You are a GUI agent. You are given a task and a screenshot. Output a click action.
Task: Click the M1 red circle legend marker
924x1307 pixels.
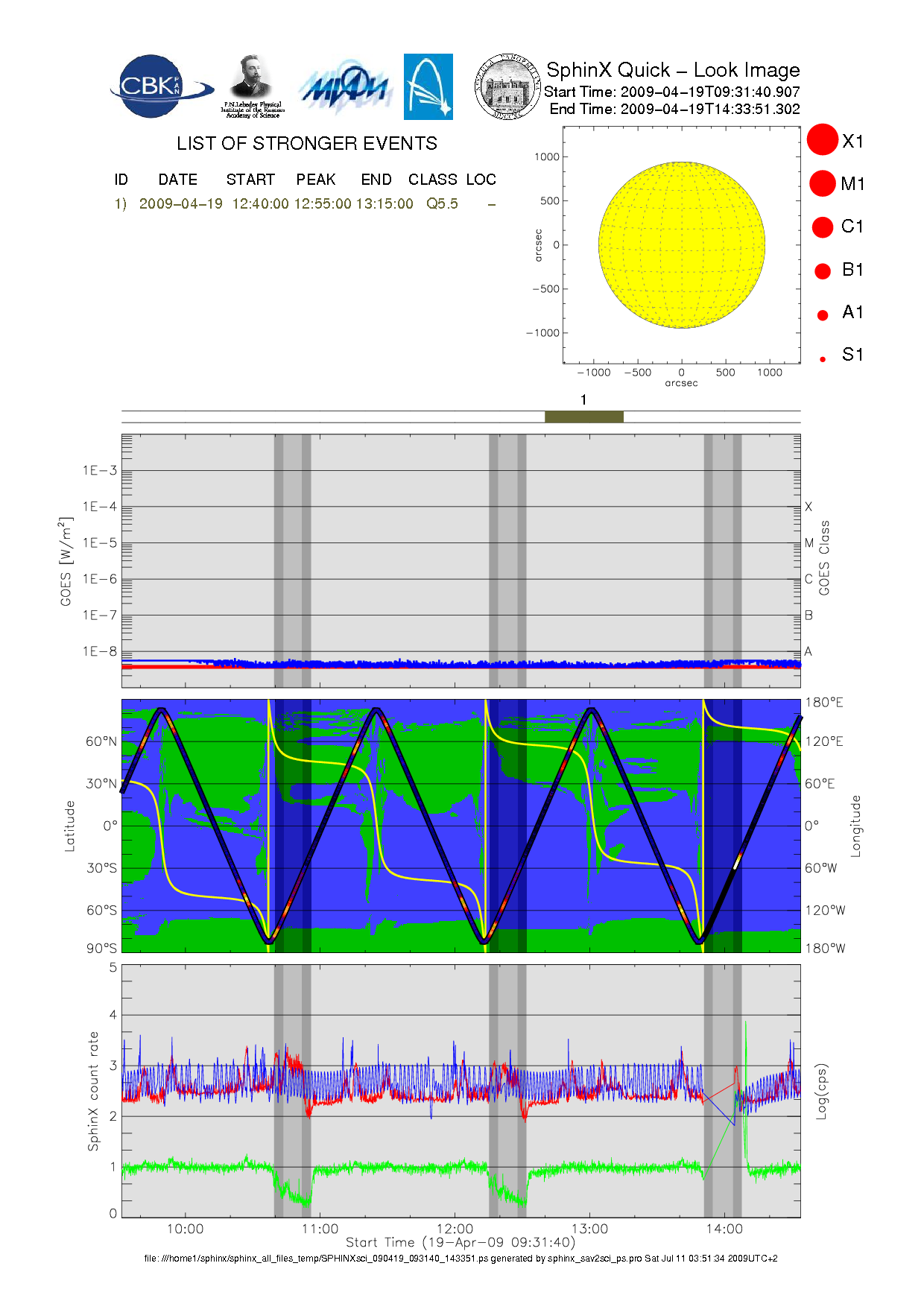click(823, 183)
